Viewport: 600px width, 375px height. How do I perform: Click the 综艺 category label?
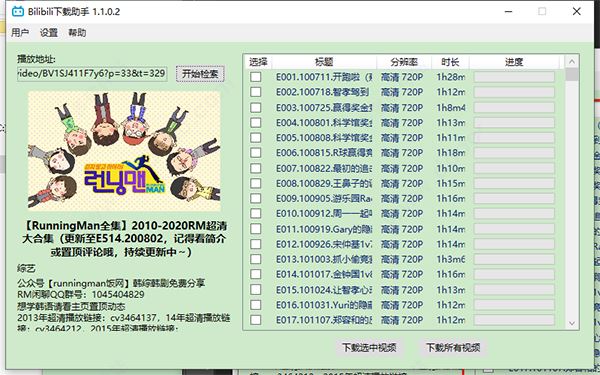[x=26, y=268]
